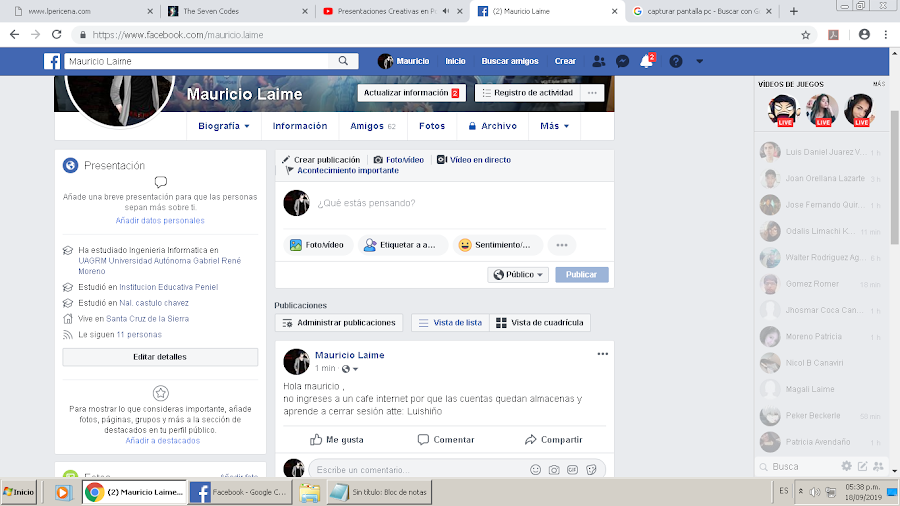Open post author Mauricio Laime link
The image size is (900, 506).
(350, 355)
